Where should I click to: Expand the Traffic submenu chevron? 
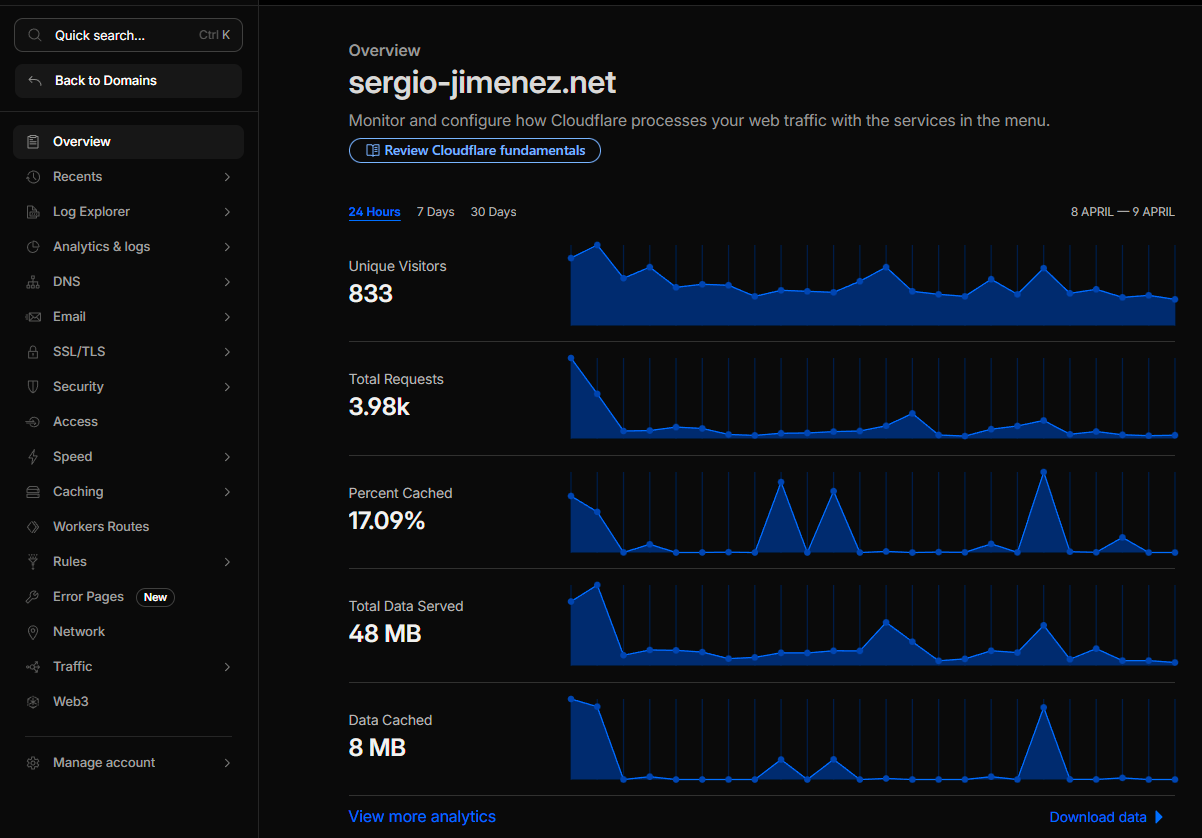pos(227,667)
